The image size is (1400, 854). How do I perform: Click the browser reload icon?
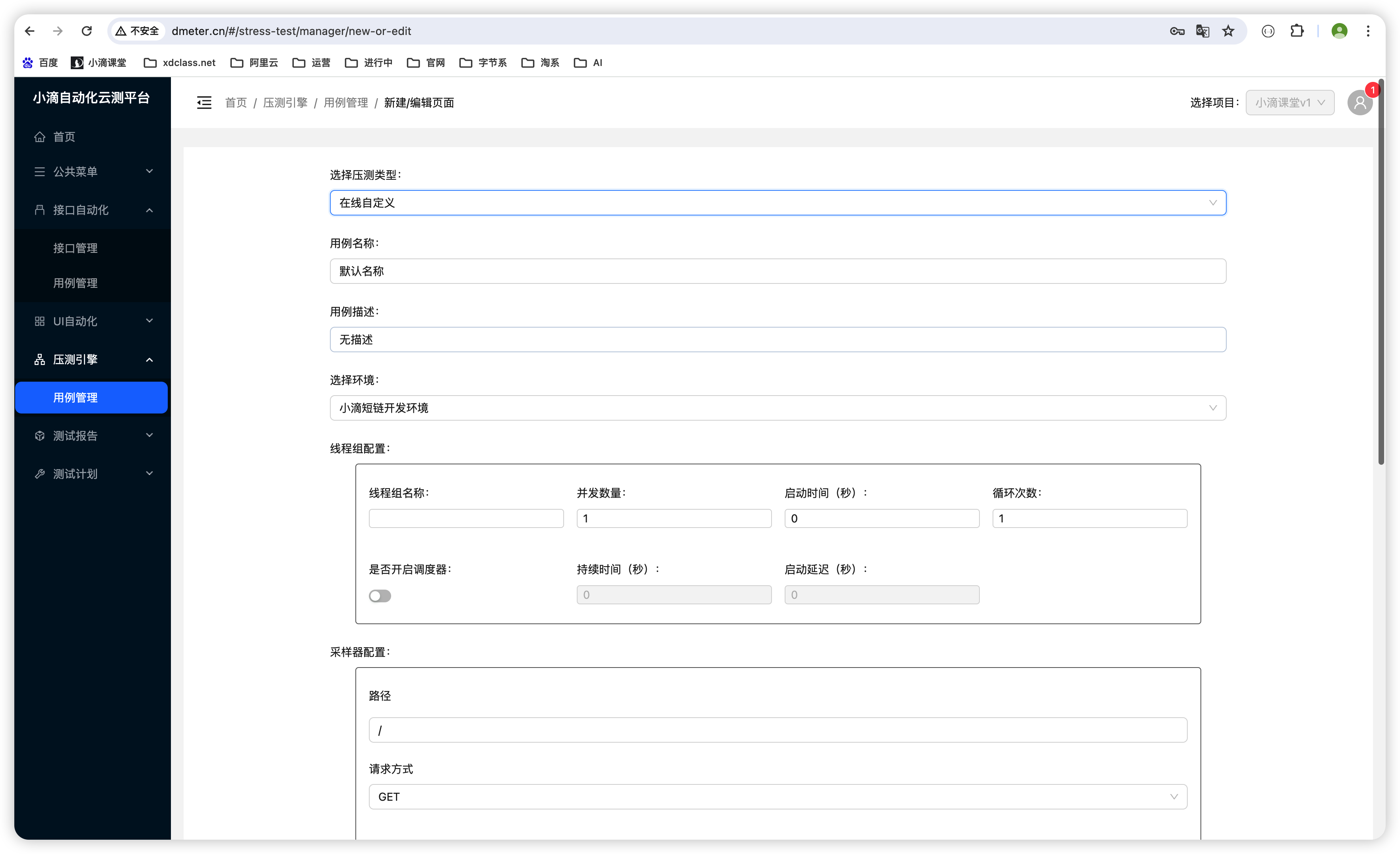(86, 31)
